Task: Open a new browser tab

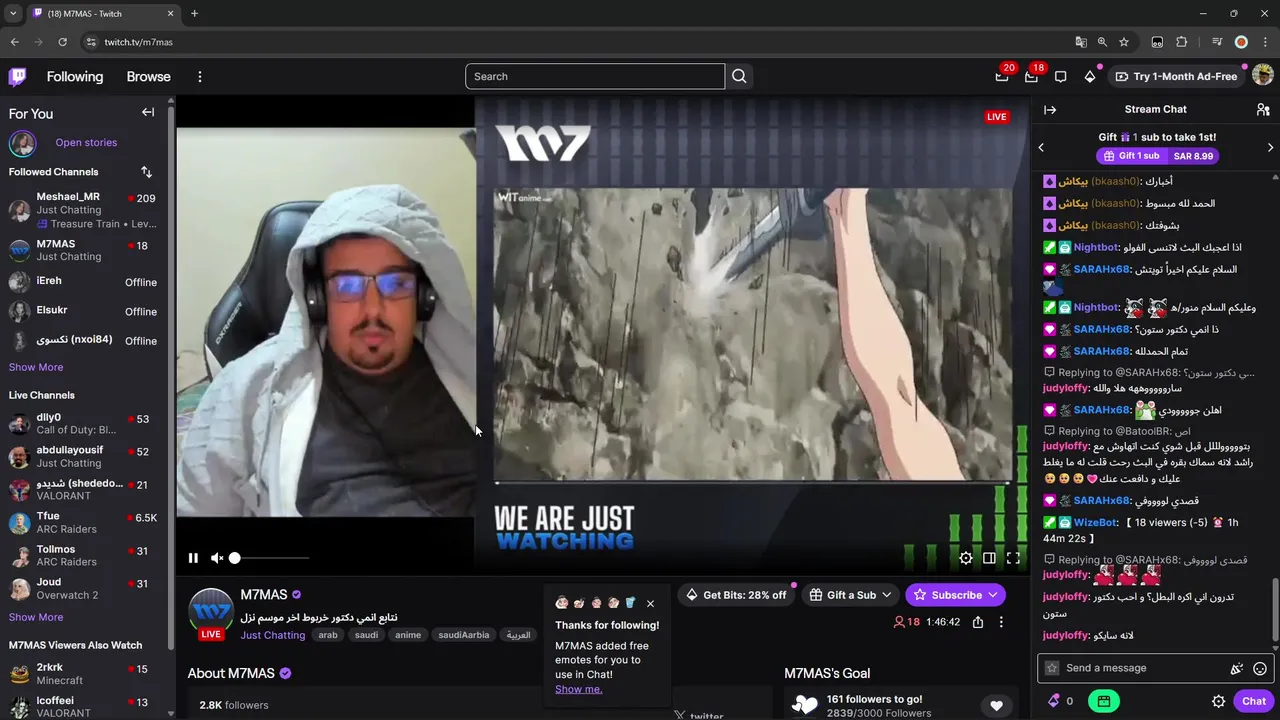Action: point(194,13)
